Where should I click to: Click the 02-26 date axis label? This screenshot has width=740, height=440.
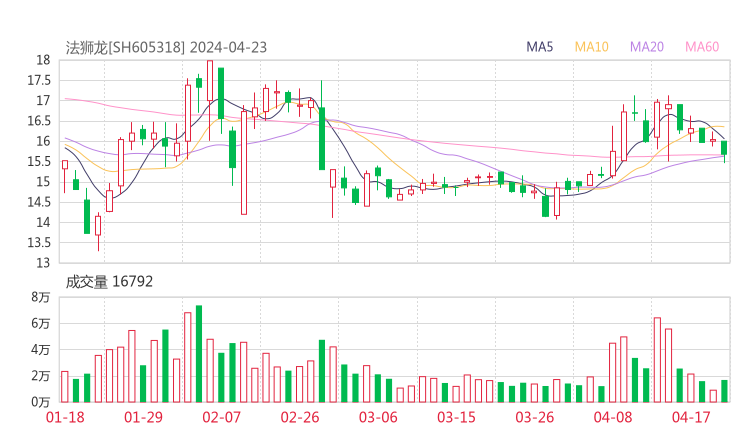(300, 417)
